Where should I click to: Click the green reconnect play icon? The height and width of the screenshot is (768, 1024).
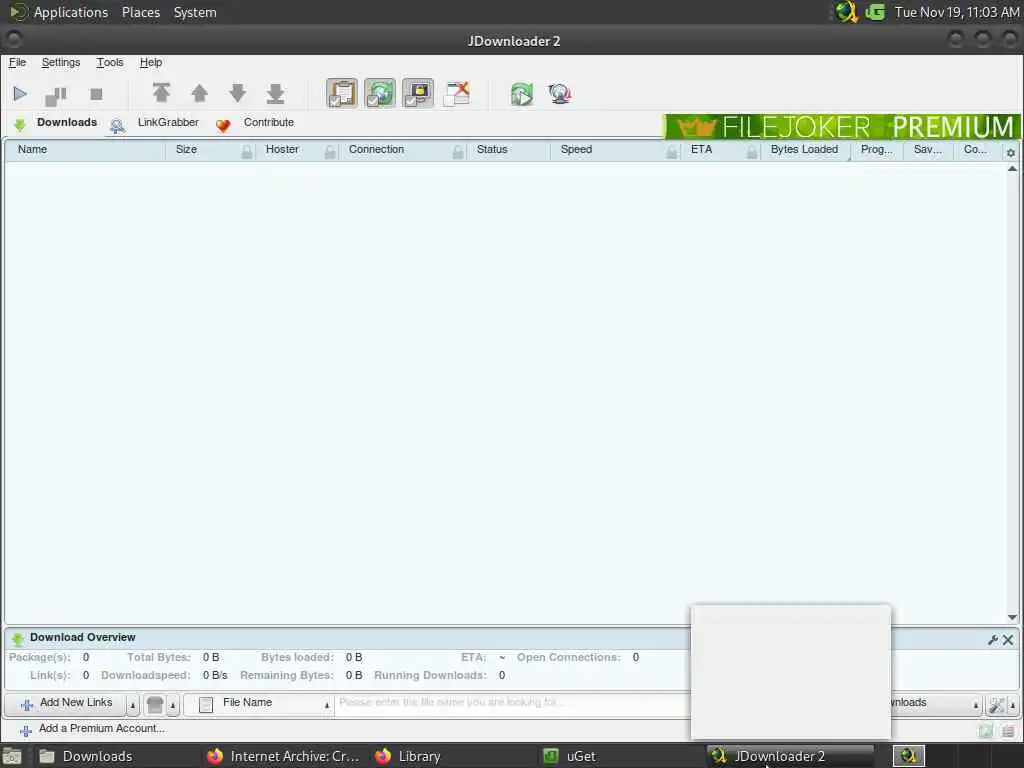pyautogui.click(x=522, y=94)
